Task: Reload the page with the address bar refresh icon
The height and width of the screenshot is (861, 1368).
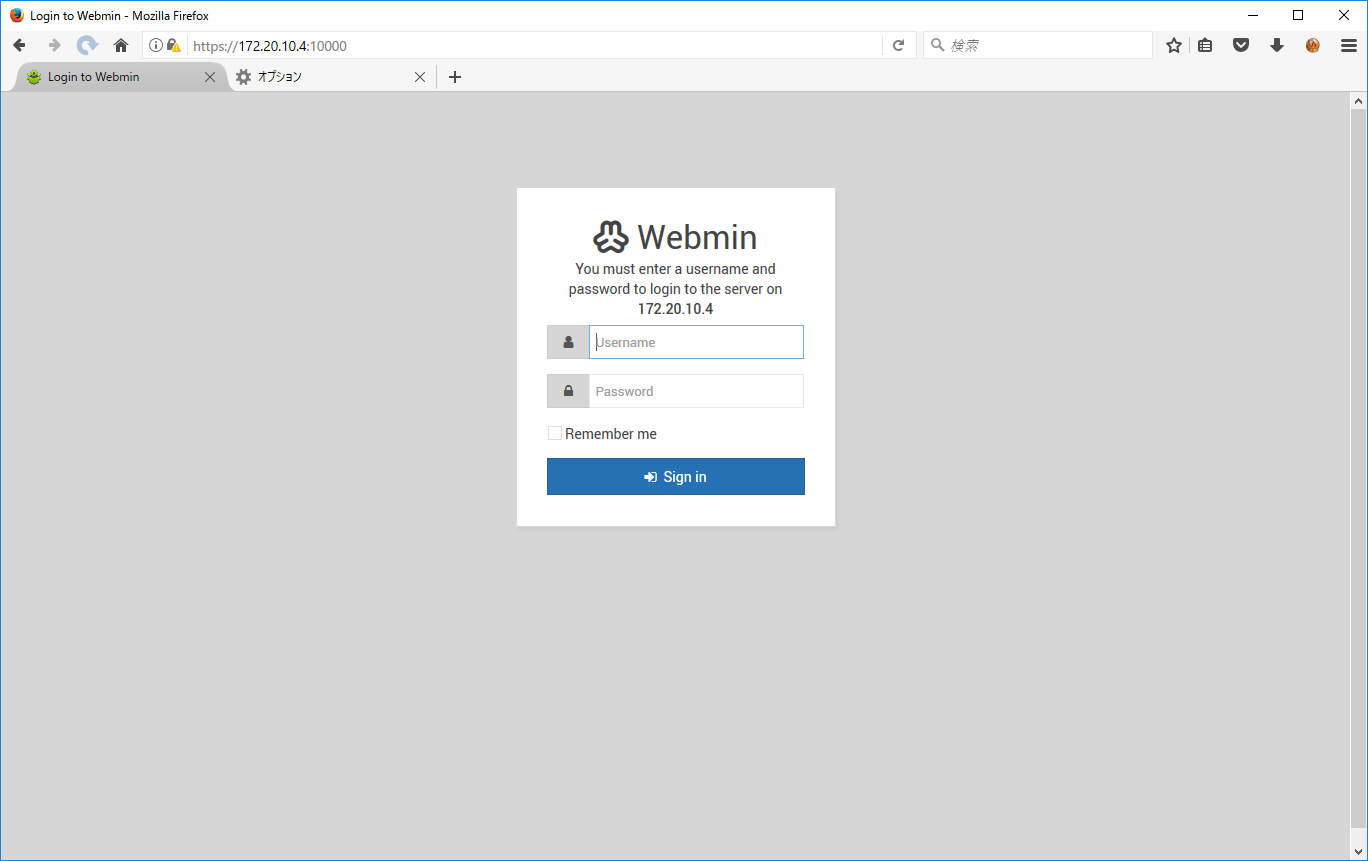Action: click(x=898, y=45)
